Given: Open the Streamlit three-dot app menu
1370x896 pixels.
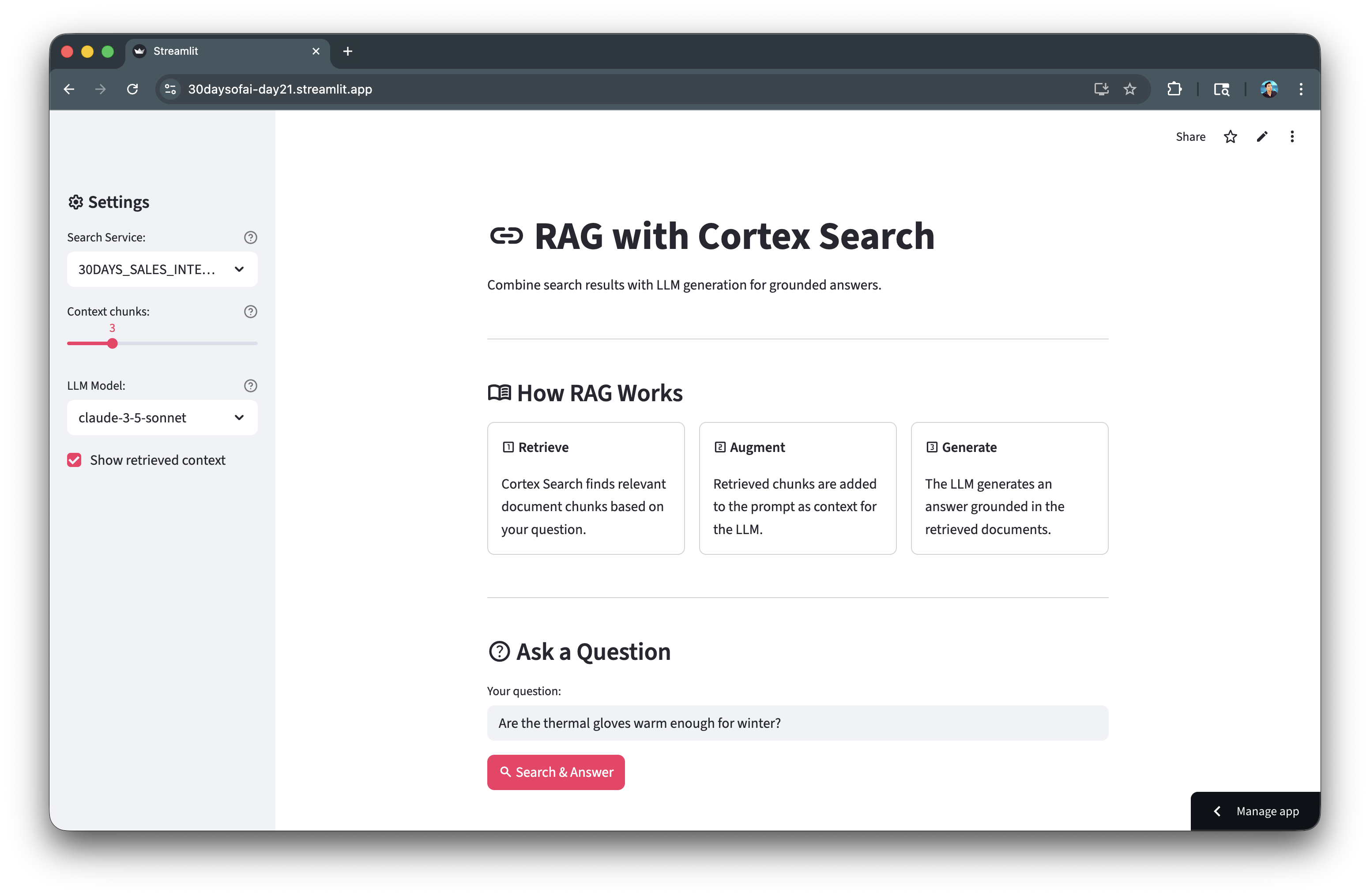Looking at the screenshot, I should (x=1292, y=136).
